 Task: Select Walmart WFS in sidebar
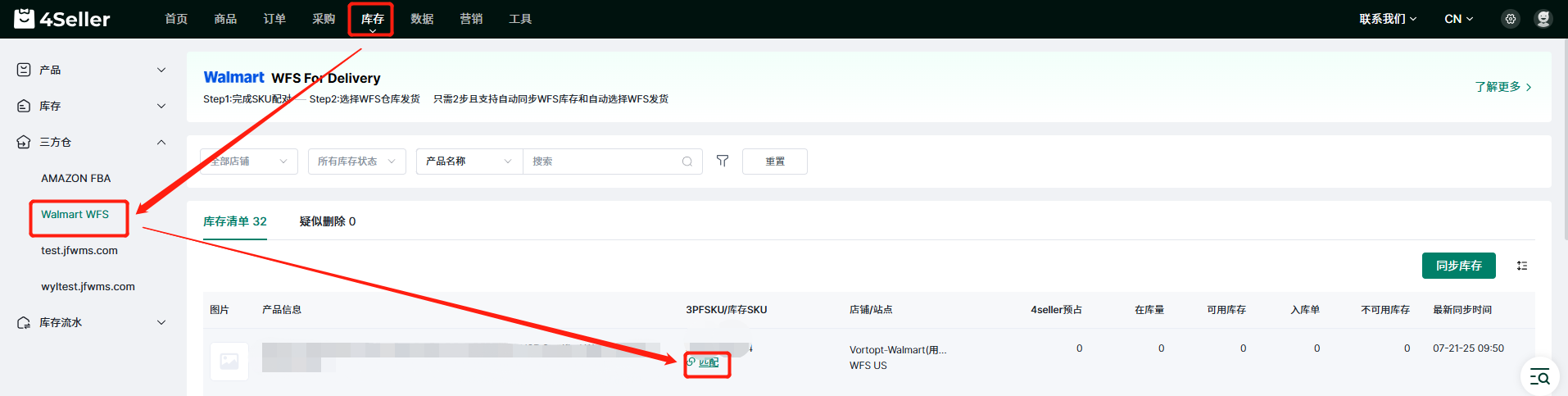click(75, 214)
